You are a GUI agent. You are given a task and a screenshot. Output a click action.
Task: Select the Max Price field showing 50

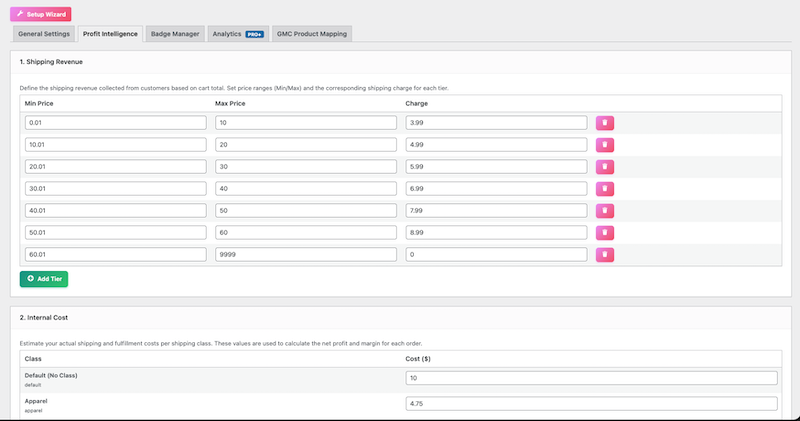[x=306, y=210]
